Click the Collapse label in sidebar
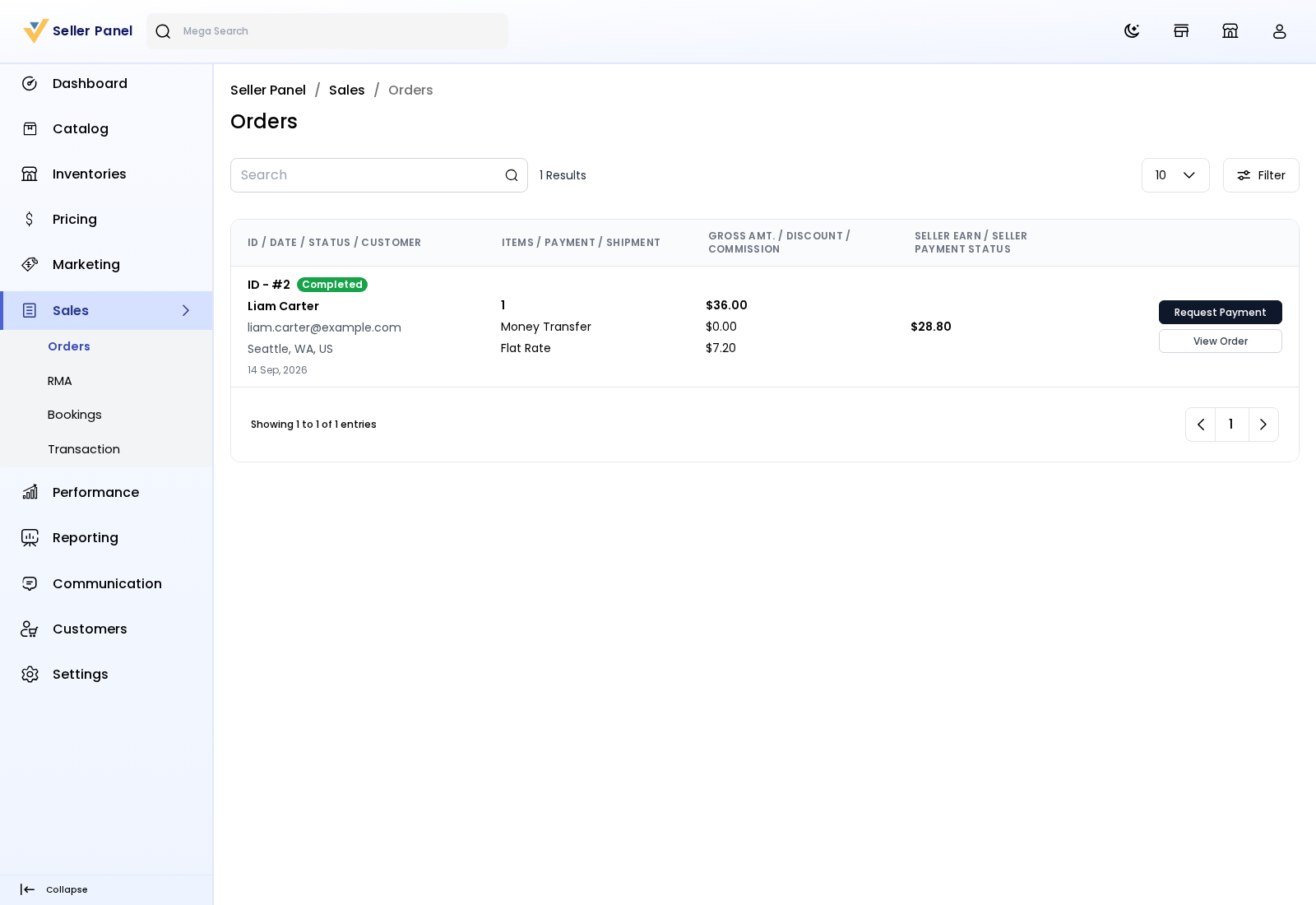Viewport: 1316px width, 905px height. click(x=67, y=889)
